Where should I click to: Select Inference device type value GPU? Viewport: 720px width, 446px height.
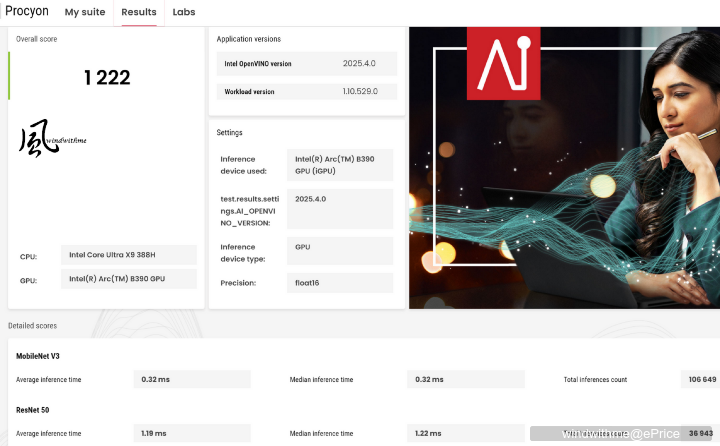click(x=340, y=251)
